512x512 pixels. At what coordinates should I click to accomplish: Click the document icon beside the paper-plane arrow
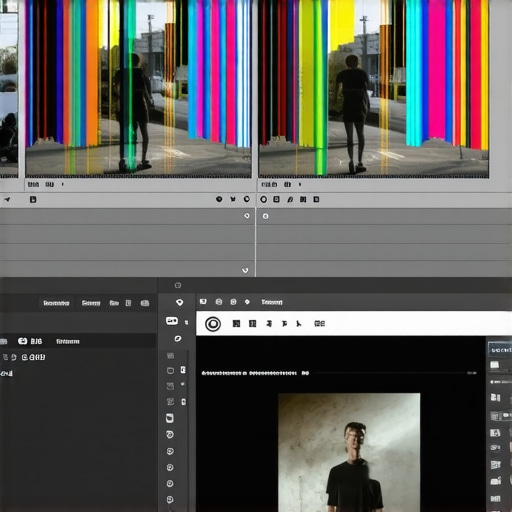pos(33,199)
